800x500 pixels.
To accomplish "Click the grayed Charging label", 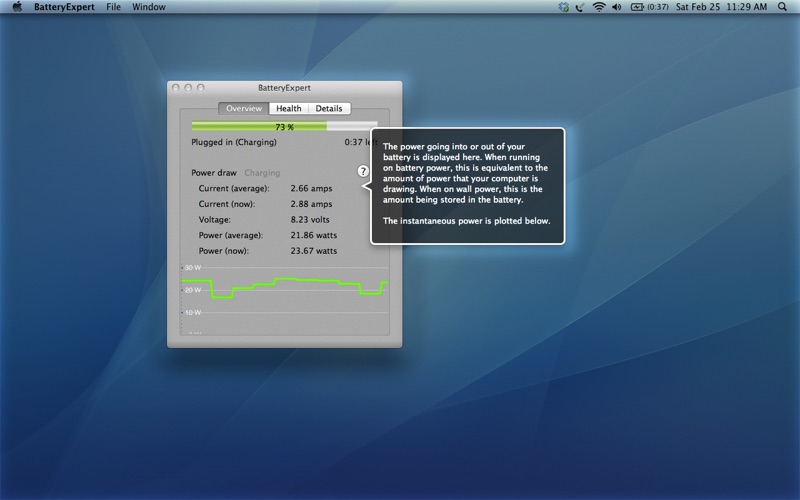I will 262,172.
